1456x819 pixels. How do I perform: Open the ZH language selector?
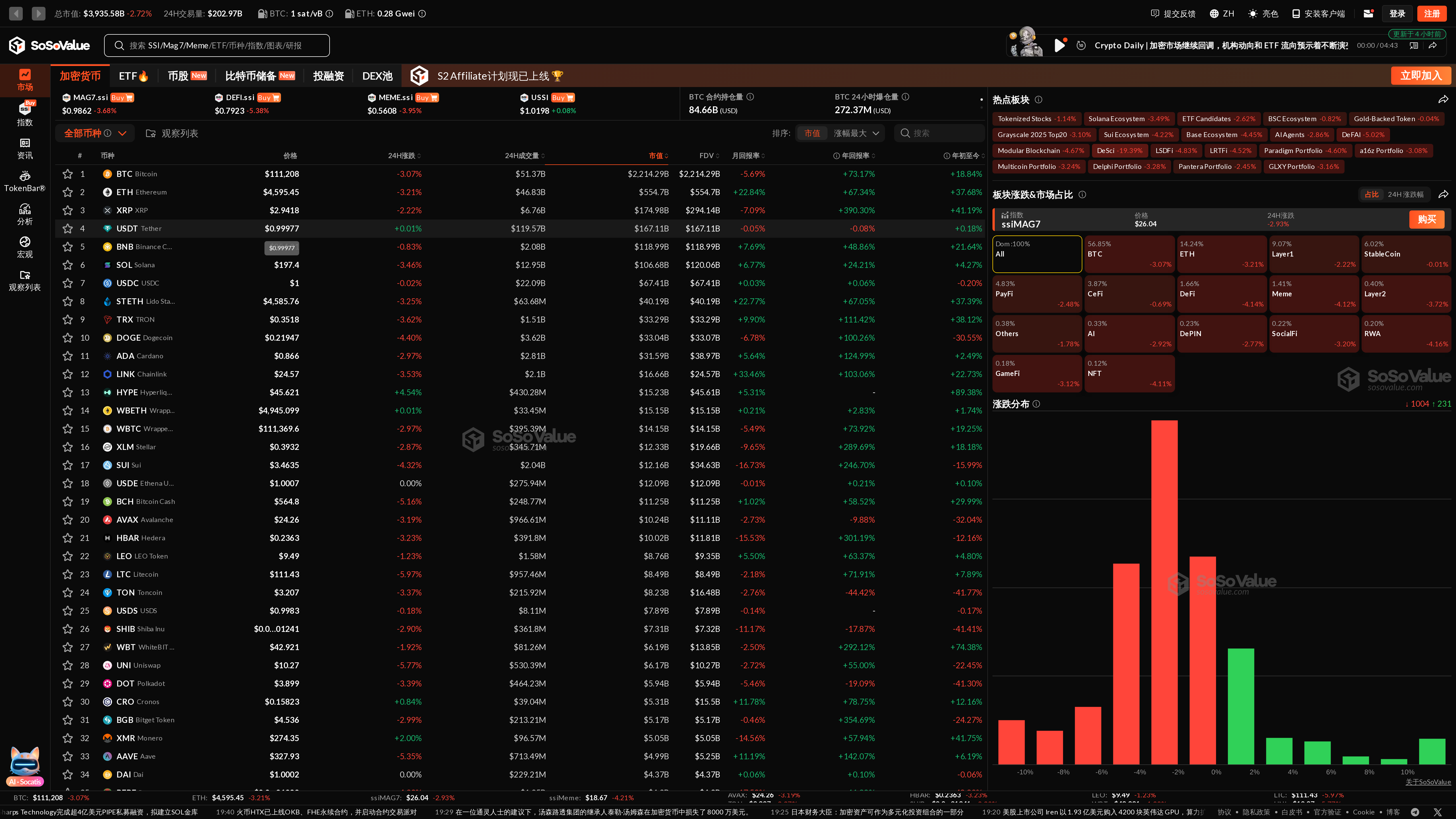[x=1221, y=14]
